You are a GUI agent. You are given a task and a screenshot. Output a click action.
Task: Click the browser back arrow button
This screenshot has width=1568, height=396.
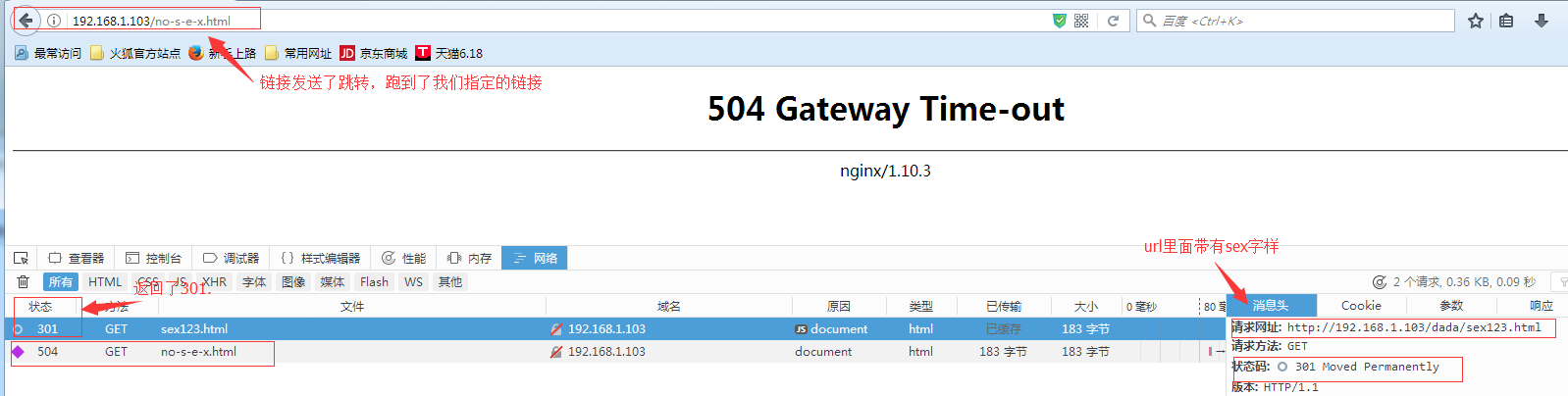coord(26,21)
